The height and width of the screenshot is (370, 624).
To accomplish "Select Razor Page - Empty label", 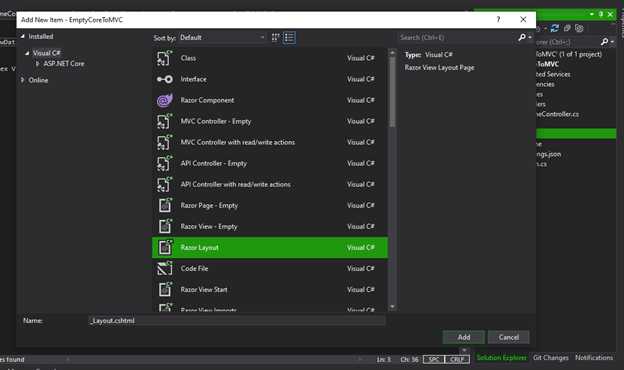I will pyautogui.click(x=209, y=205).
